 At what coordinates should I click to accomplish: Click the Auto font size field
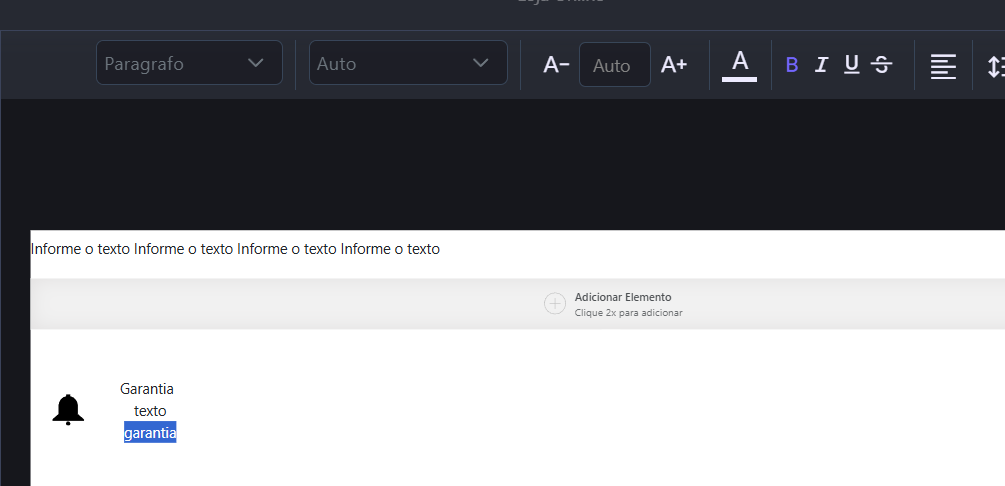pyautogui.click(x=614, y=65)
